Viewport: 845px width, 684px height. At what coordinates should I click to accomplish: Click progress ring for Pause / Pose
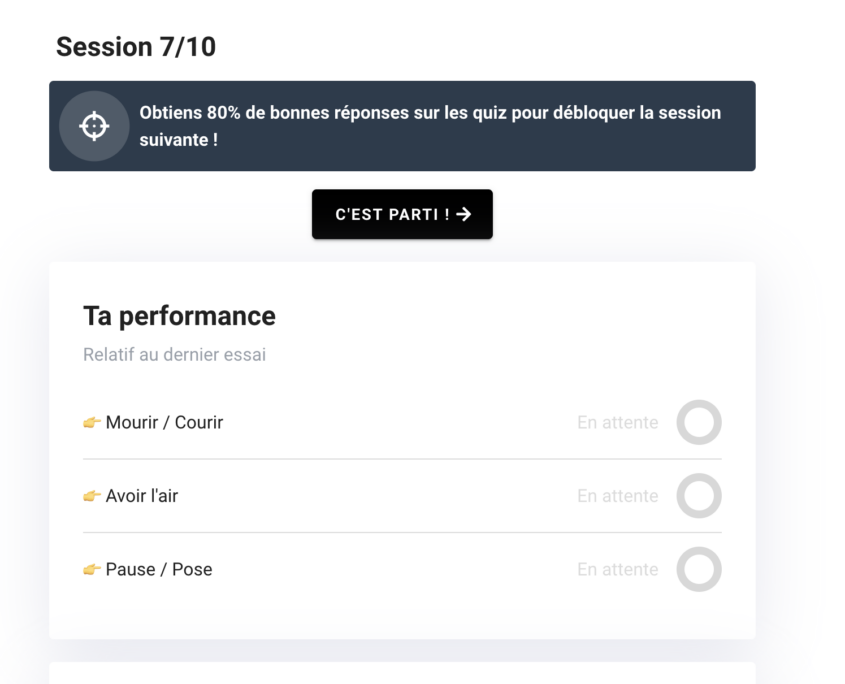click(x=698, y=570)
